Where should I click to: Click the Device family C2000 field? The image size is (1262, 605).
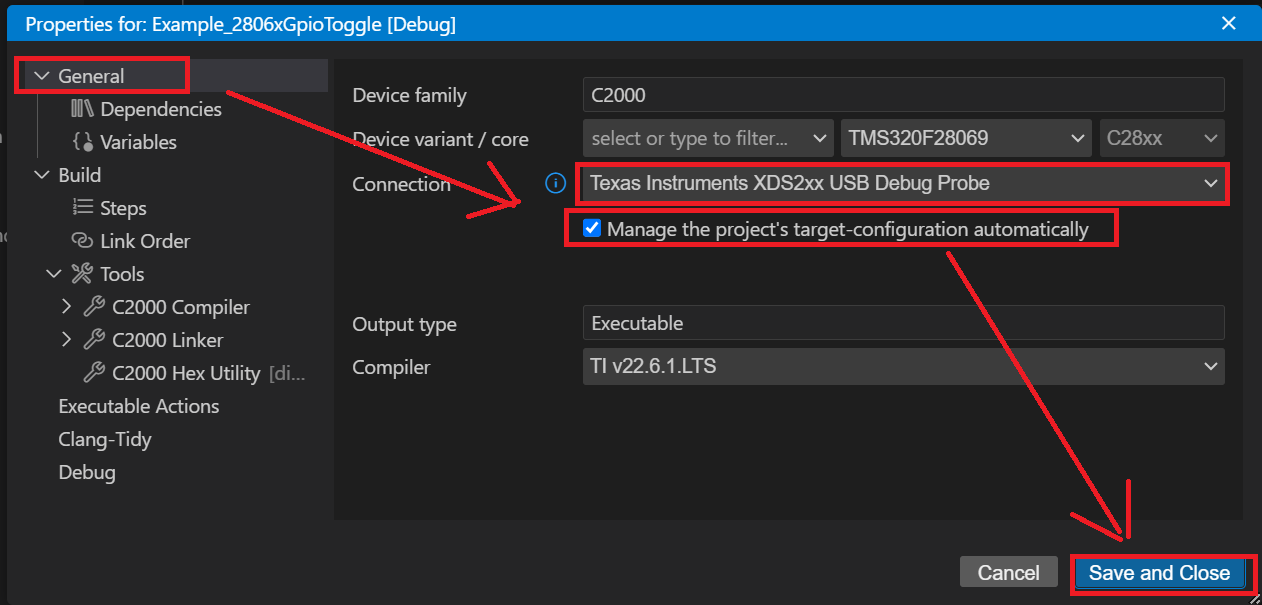903,95
